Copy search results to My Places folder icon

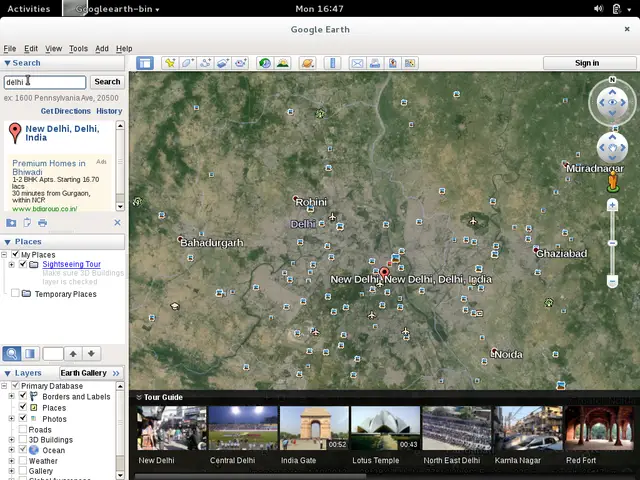coord(11,223)
